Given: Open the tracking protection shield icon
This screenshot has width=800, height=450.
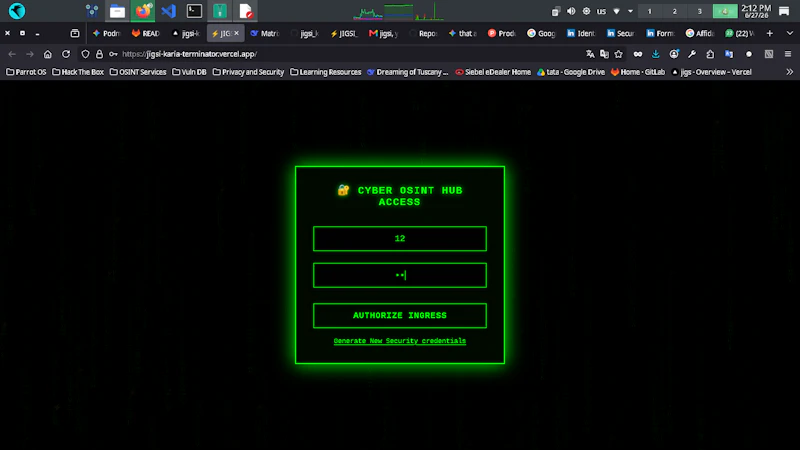Looking at the screenshot, I should pyautogui.click(x=85, y=54).
